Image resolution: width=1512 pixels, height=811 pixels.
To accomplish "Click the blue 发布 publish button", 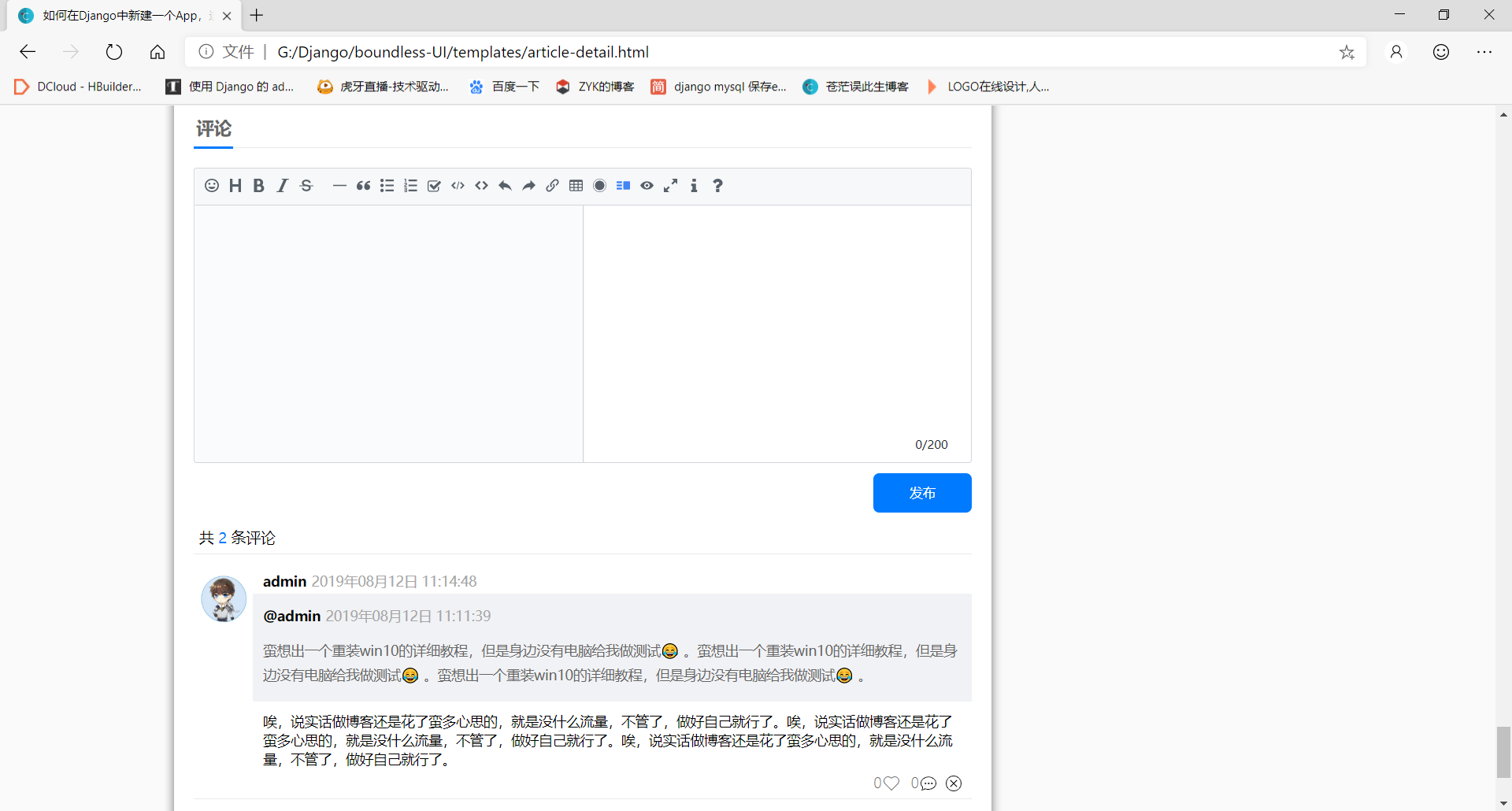I will pos(921,493).
